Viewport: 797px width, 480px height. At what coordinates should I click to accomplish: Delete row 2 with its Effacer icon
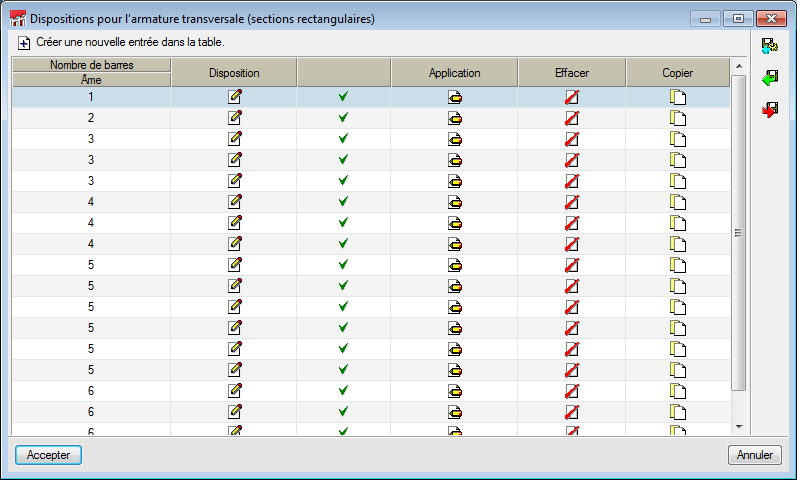(x=572, y=118)
